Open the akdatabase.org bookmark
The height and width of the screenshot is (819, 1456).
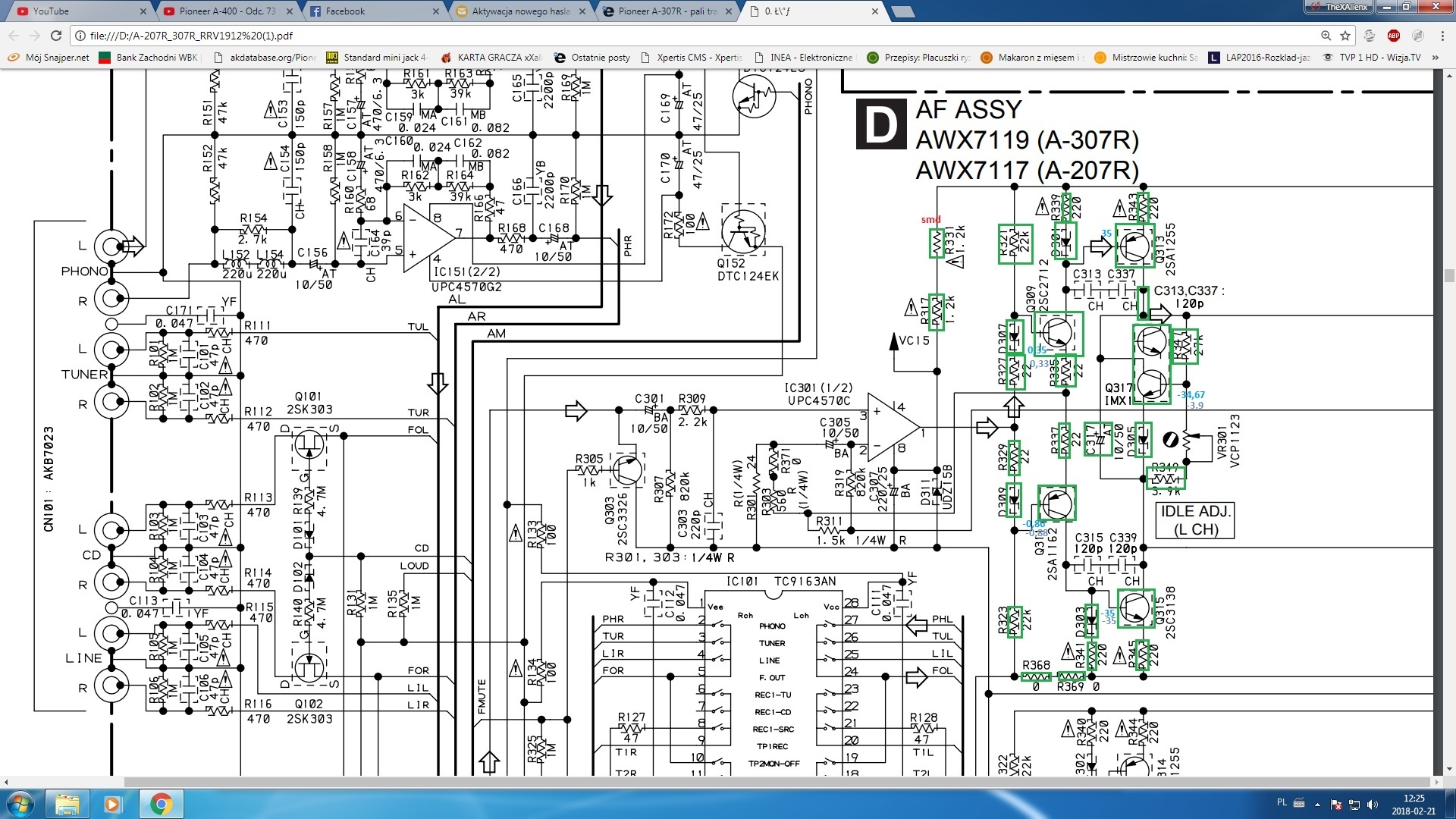coord(265,57)
